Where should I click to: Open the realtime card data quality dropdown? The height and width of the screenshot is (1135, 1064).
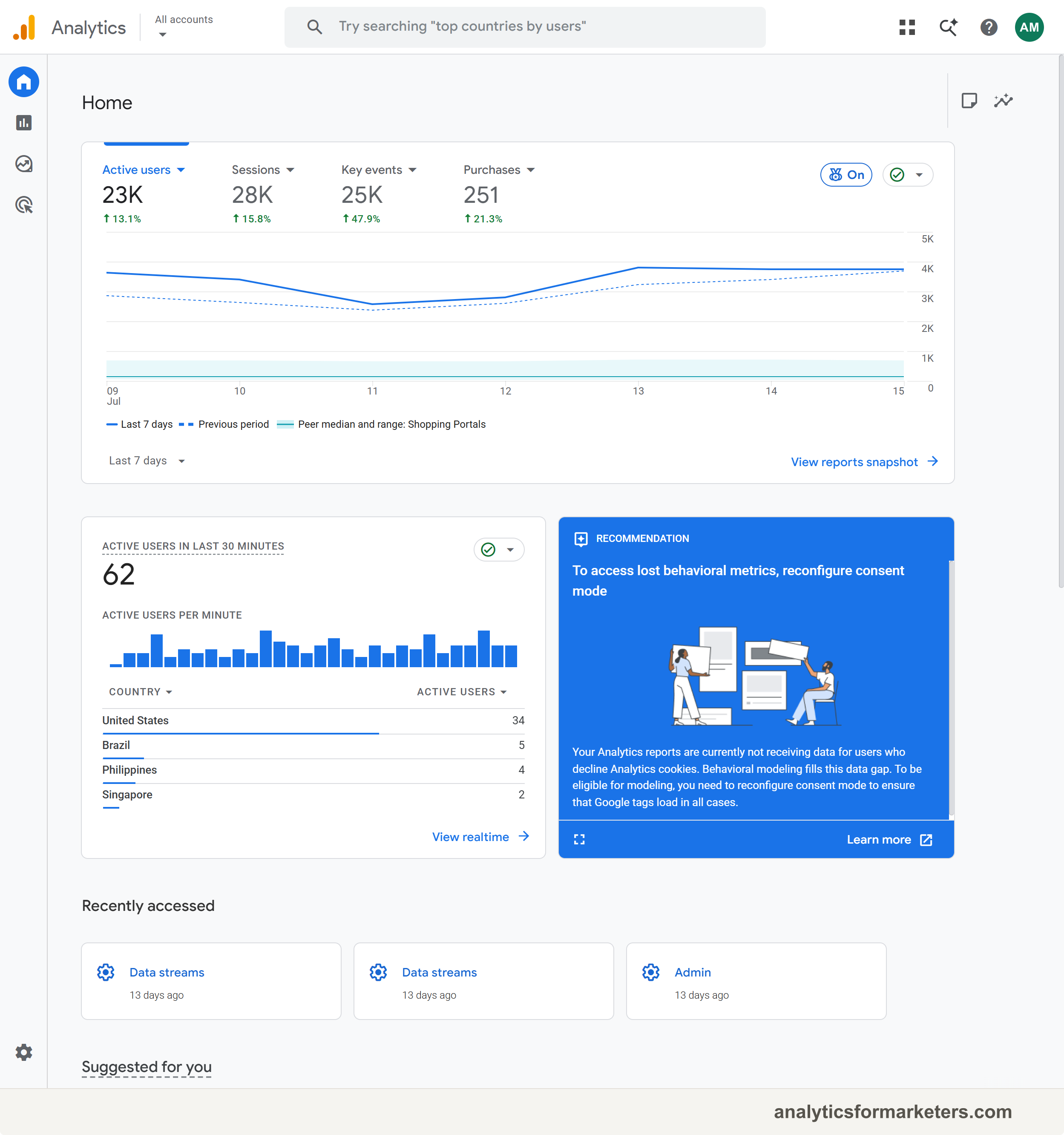tap(499, 549)
